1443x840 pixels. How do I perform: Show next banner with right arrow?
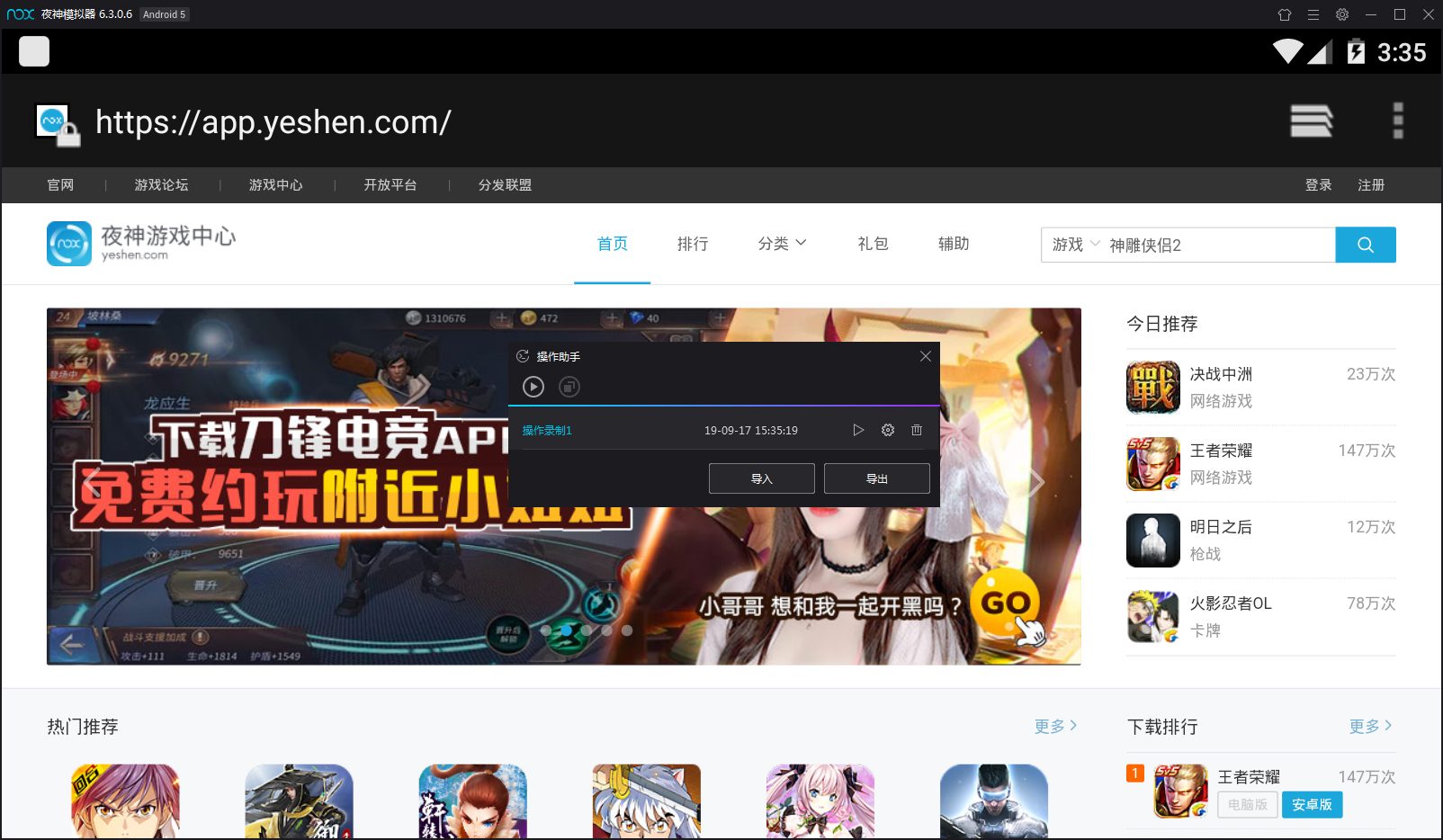1036,484
